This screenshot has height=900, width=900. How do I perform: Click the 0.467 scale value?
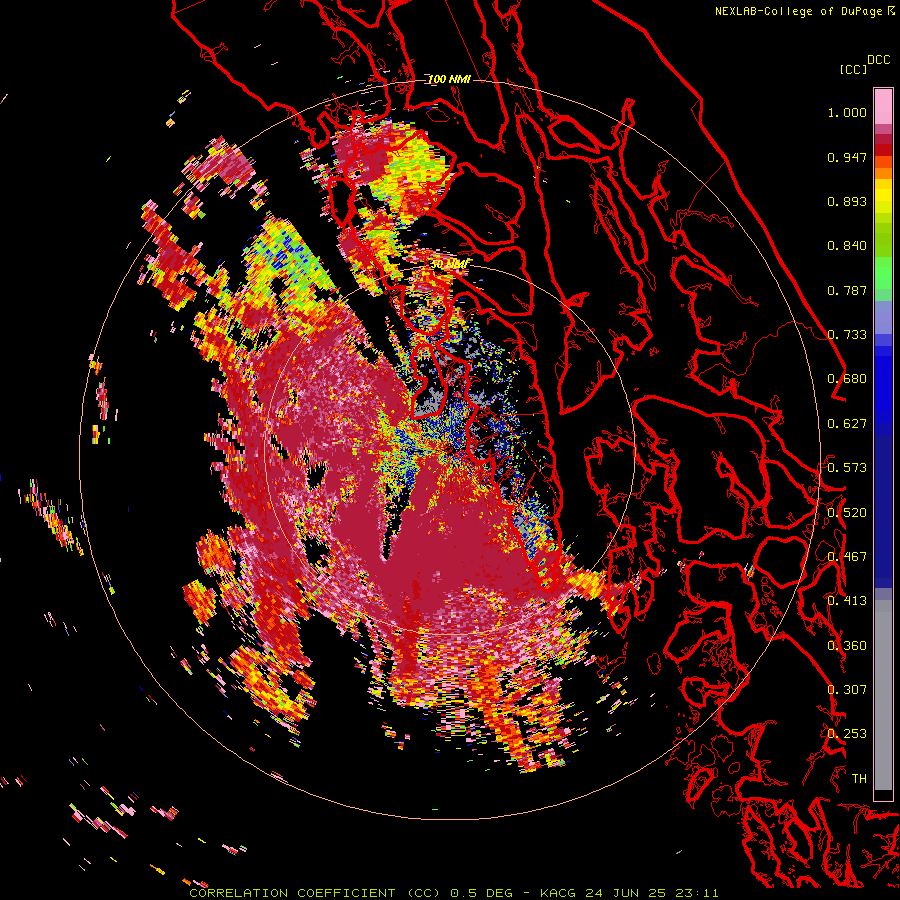point(847,557)
